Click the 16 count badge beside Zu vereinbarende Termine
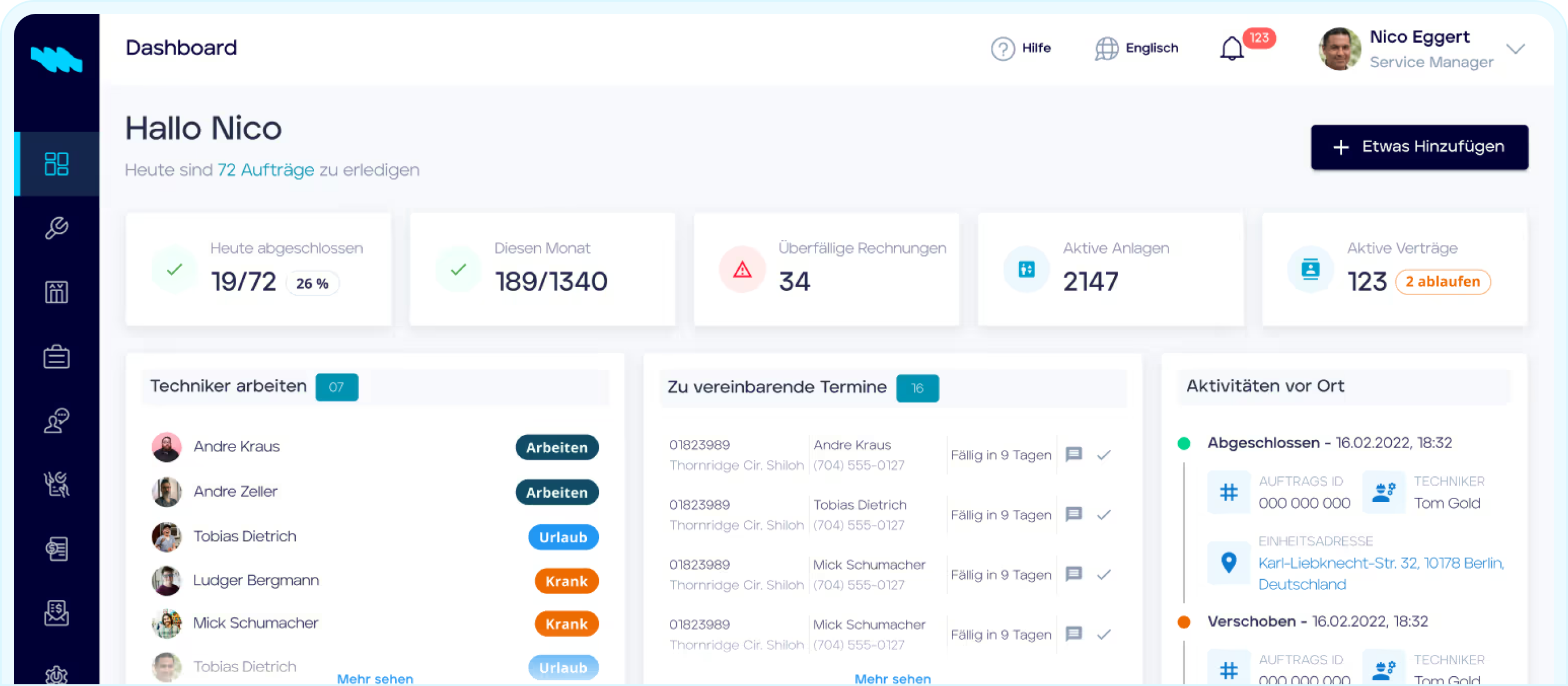Screen dimensions: 1568x686 [x=917, y=389]
